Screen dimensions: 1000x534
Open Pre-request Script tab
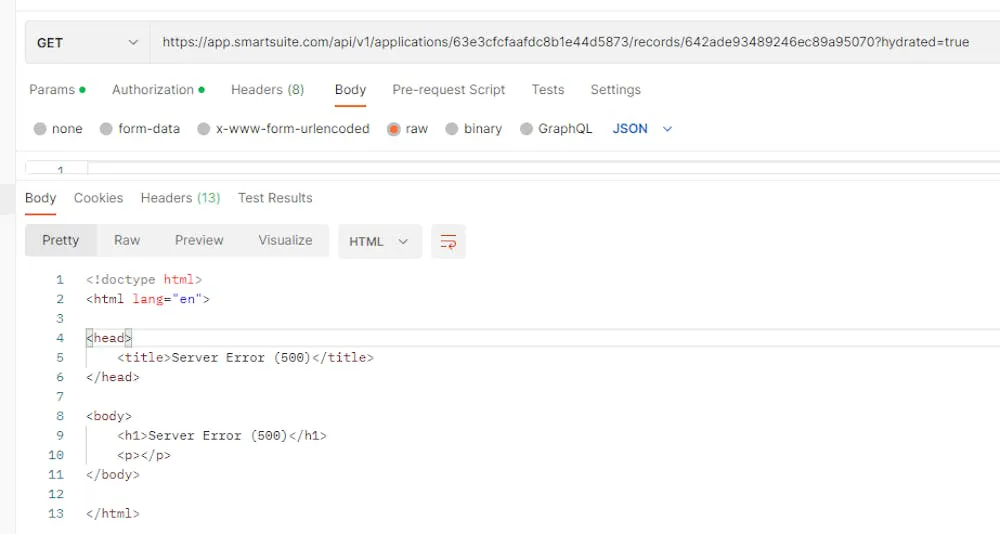click(x=448, y=90)
